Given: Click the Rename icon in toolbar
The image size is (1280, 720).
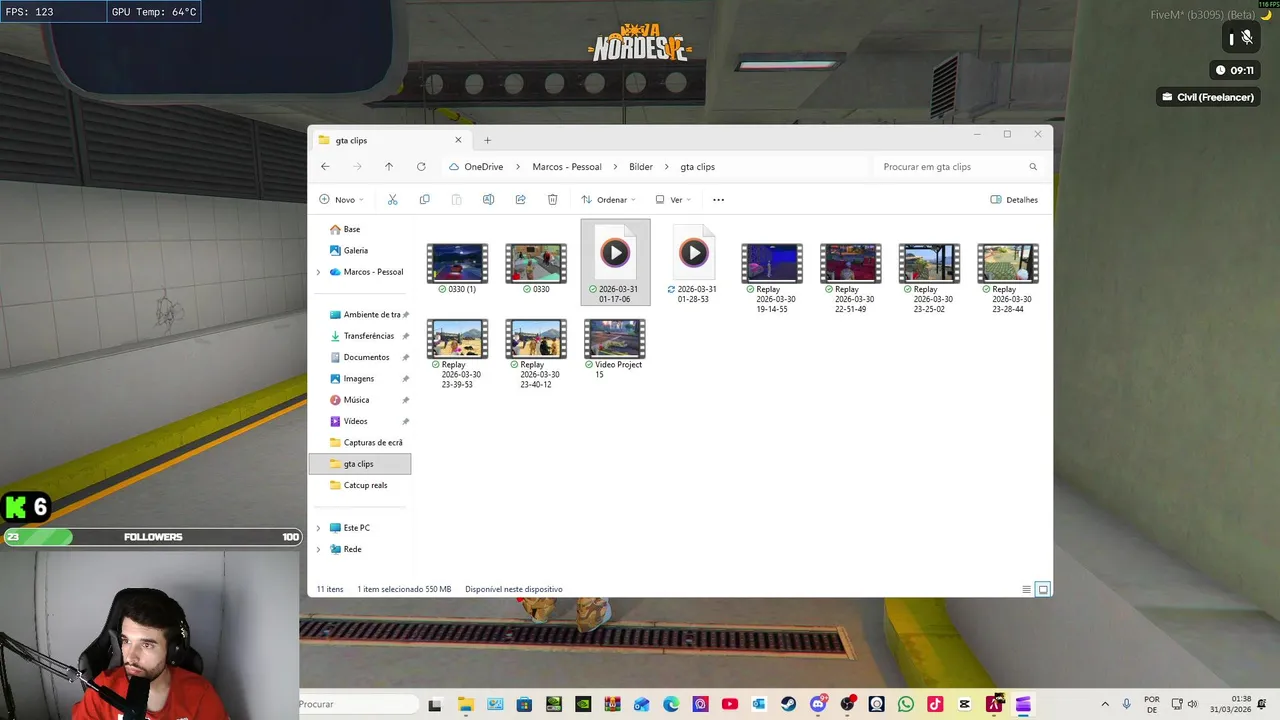Looking at the screenshot, I should [x=488, y=200].
